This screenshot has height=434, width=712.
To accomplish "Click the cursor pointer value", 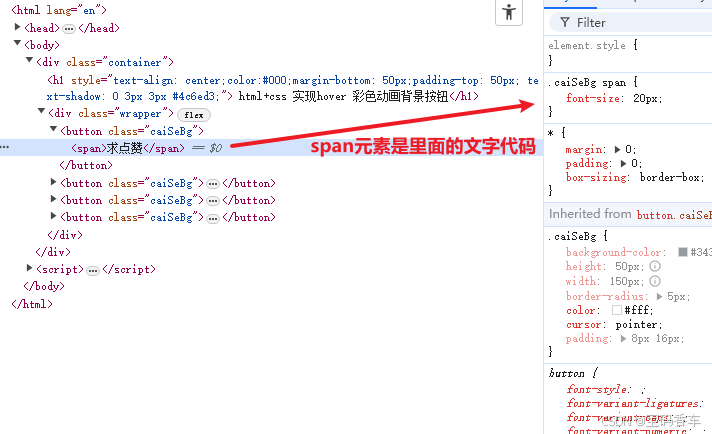I will [x=637, y=325].
